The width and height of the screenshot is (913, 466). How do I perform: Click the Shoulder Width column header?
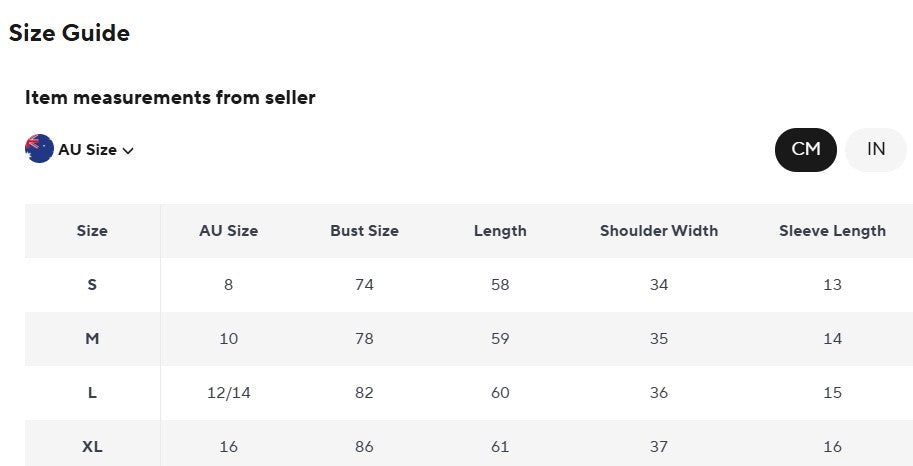[659, 231]
